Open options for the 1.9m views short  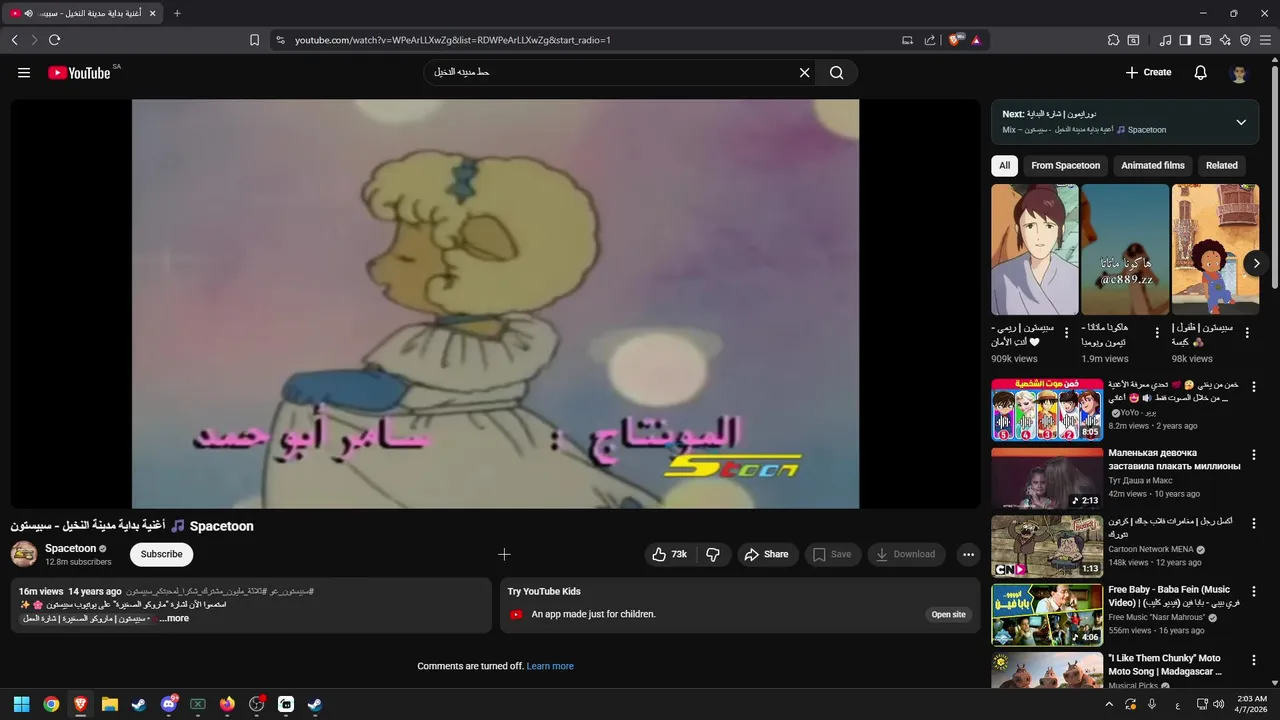(1157, 333)
